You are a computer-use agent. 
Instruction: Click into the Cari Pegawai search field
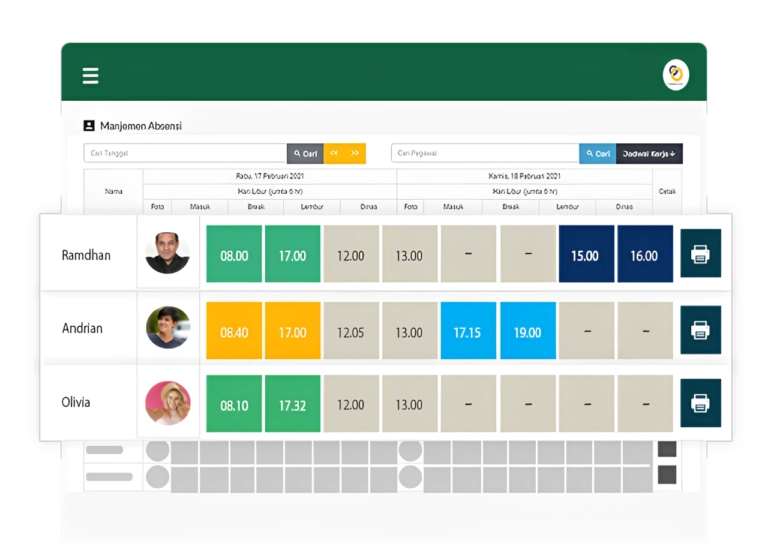485,153
